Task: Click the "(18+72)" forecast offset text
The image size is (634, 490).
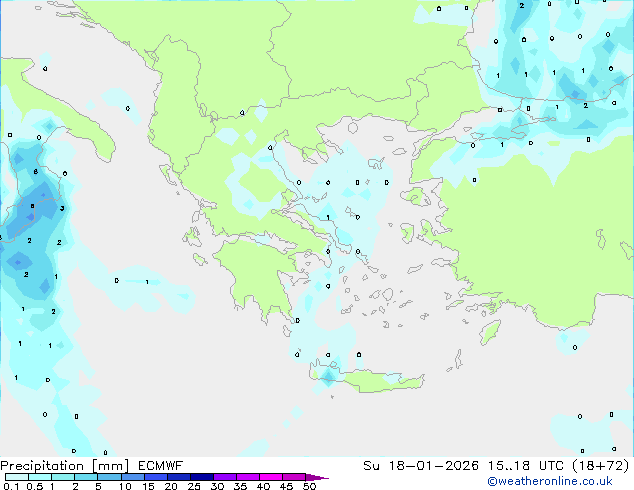Action: 601,466
